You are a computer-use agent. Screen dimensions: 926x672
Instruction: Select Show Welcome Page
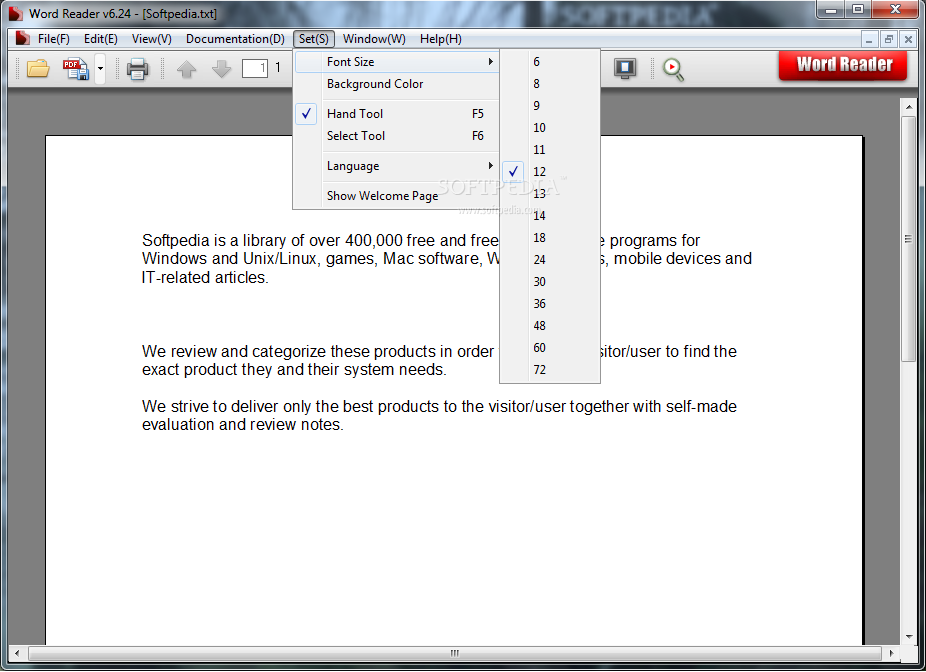click(x=396, y=195)
